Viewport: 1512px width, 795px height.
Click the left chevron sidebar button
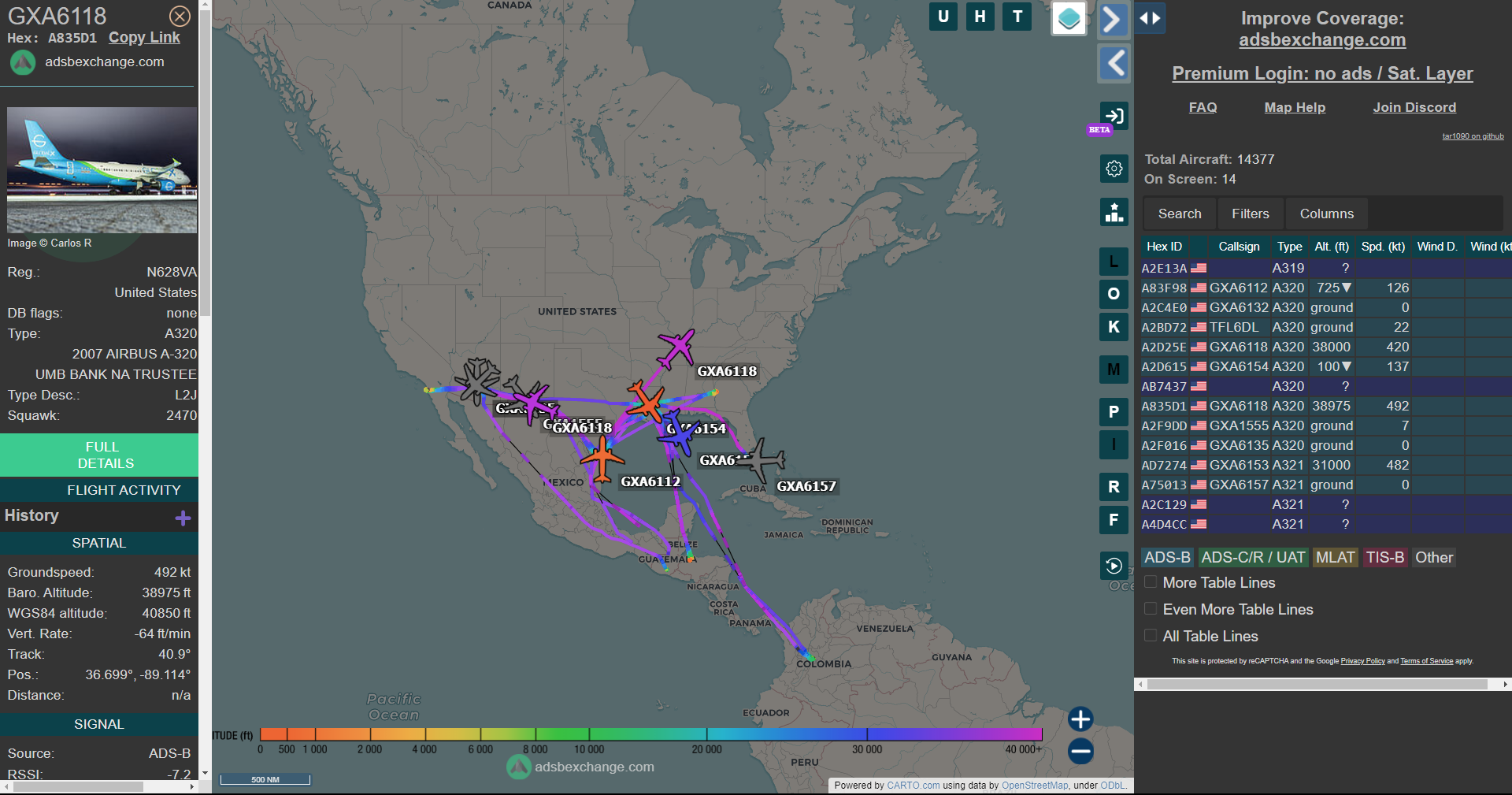1114,63
